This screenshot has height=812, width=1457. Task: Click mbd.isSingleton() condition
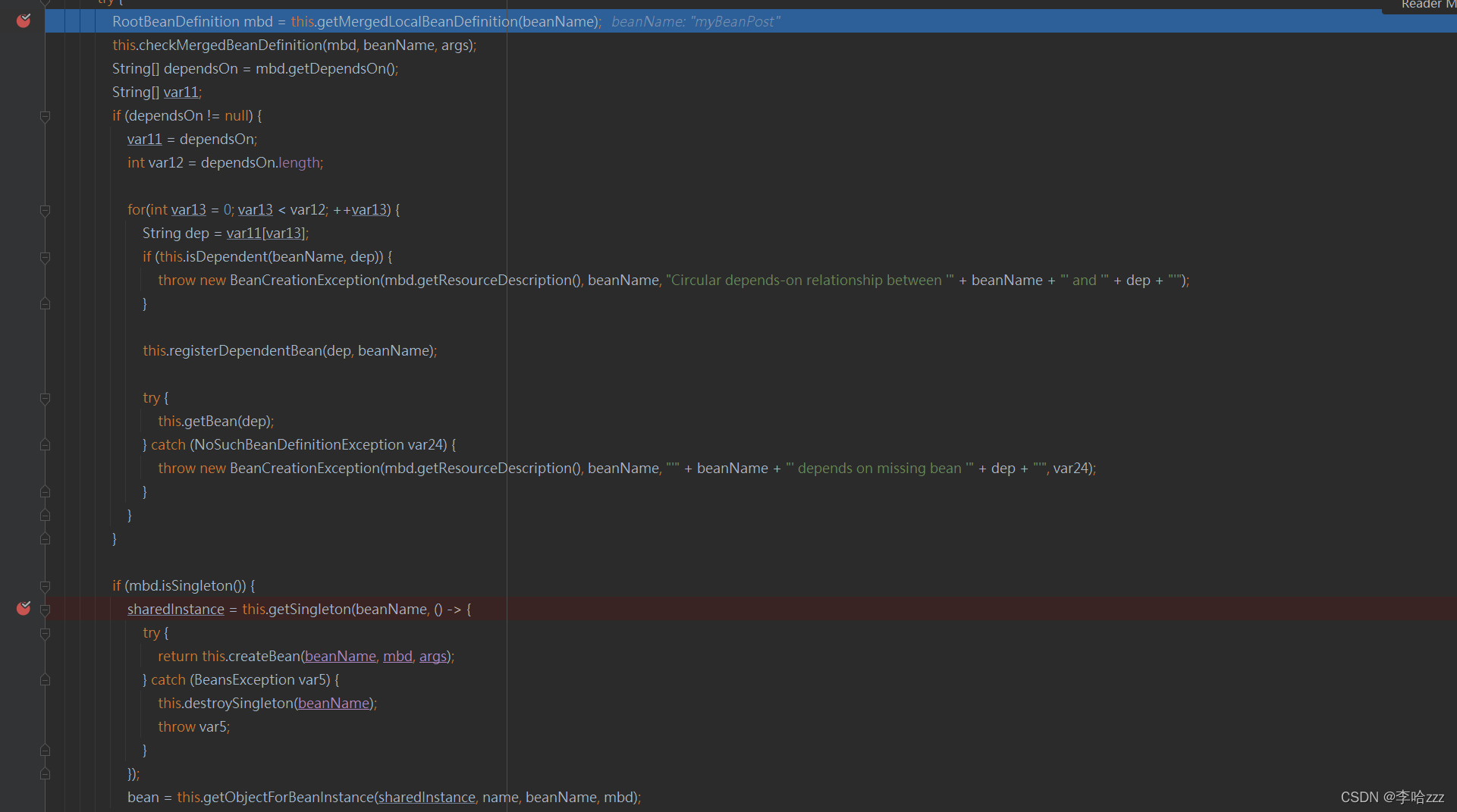[x=188, y=585]
